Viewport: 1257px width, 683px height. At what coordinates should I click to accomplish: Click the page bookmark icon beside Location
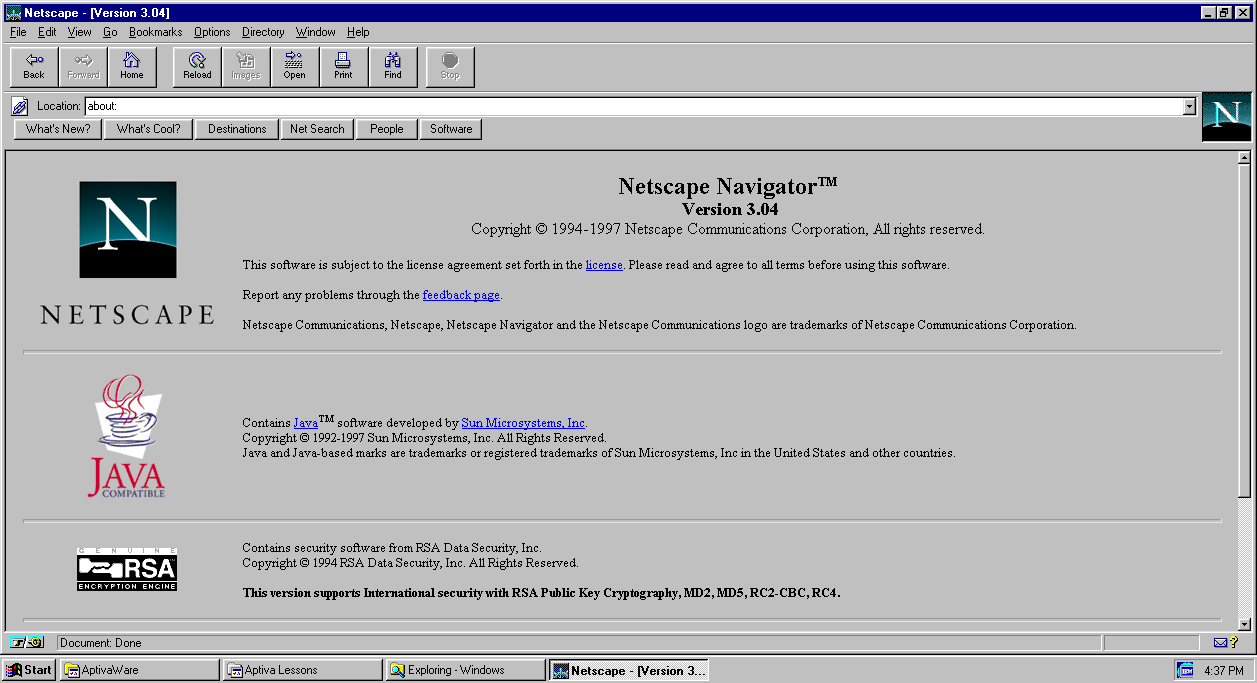coord(20,106)
